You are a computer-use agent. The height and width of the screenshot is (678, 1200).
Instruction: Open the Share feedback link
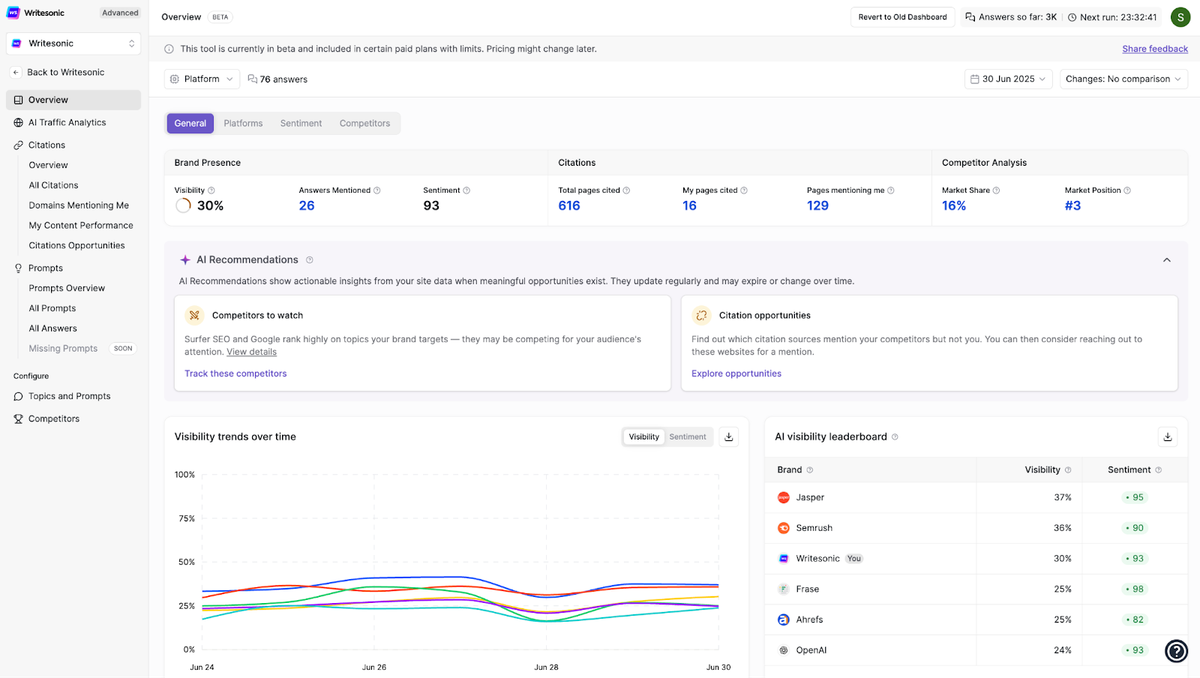[1155, 49]
